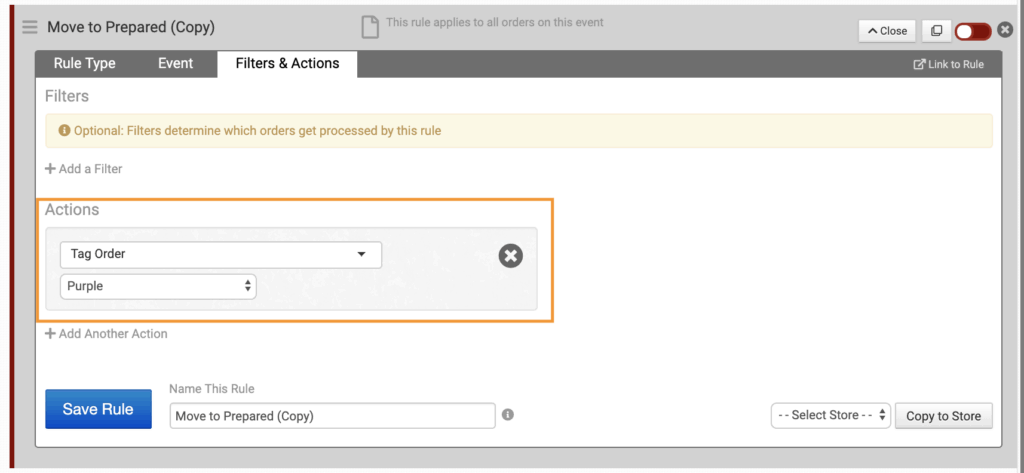1024x473 pixels.
Task: Click the duplicate rule icon button
Action: click(936, 31)
